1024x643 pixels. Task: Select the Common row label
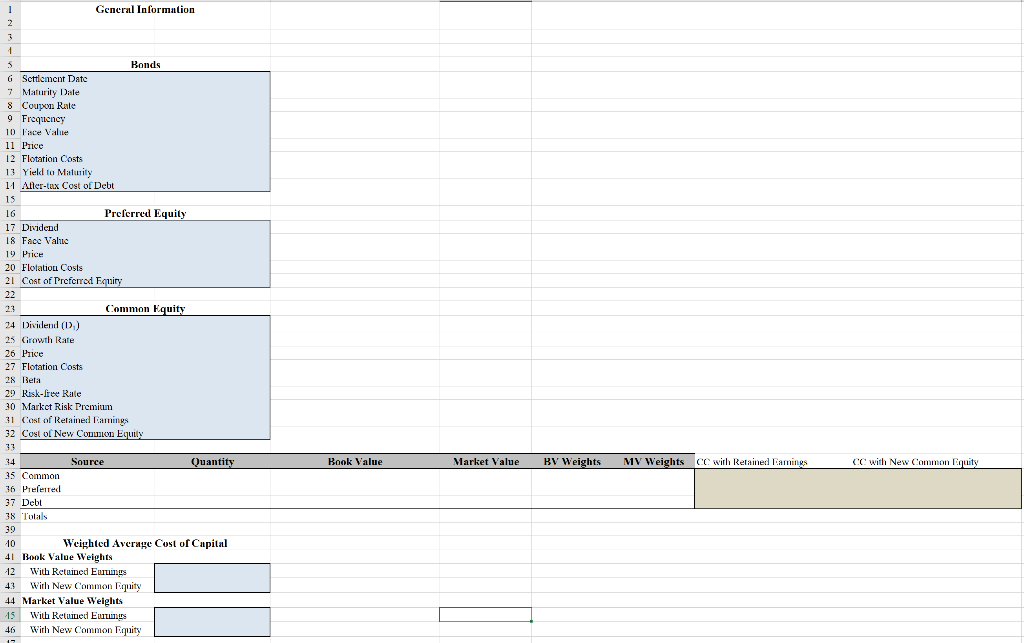coord(88,476)
